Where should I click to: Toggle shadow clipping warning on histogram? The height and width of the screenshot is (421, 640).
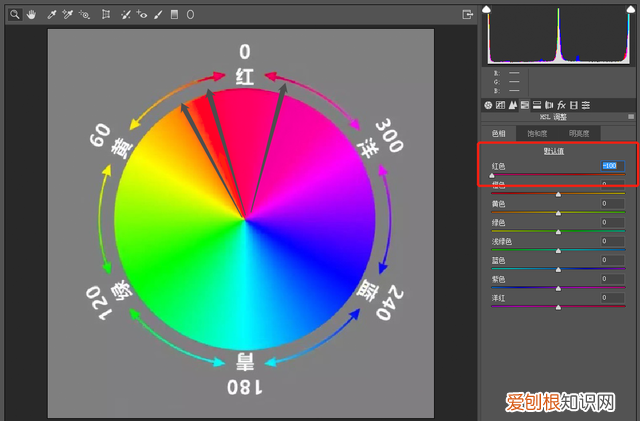487,10
